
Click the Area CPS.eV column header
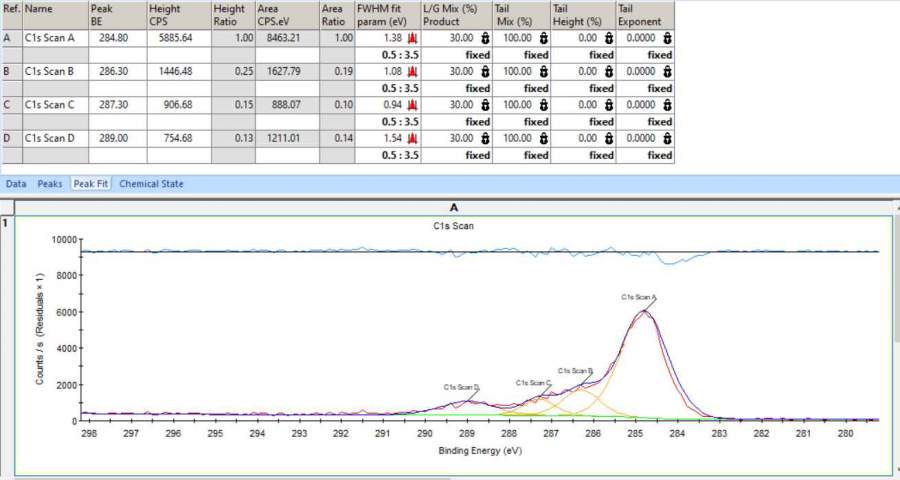click(287, 14)
